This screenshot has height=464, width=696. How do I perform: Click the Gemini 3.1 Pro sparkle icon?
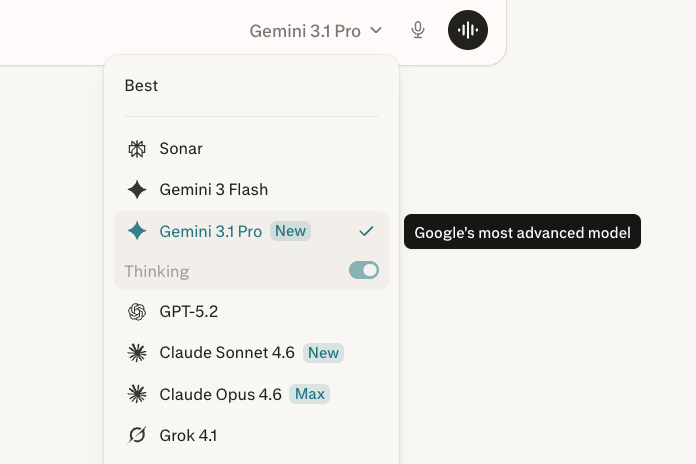(x=137, y=231)
